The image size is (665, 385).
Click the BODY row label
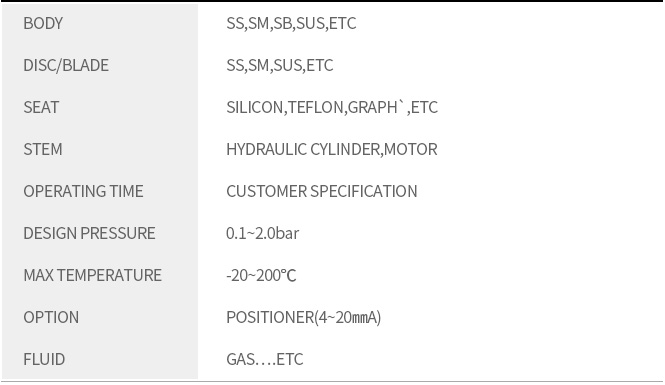click(43, 23)
